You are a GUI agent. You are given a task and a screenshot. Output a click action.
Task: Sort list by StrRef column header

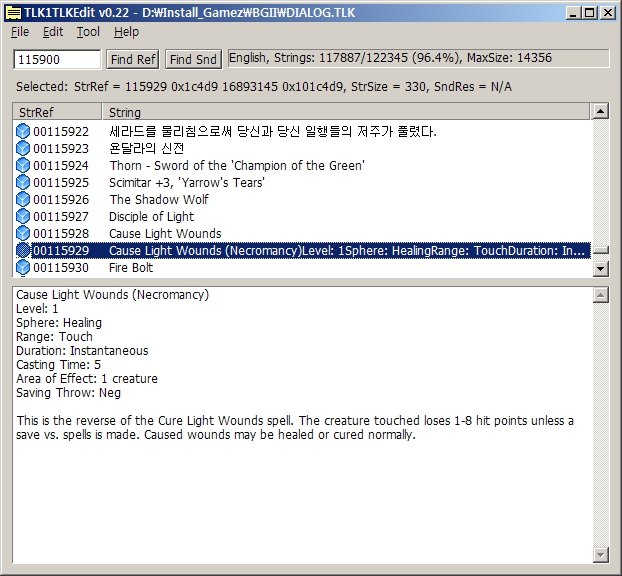pyautogui.click(x=57, y=112)
